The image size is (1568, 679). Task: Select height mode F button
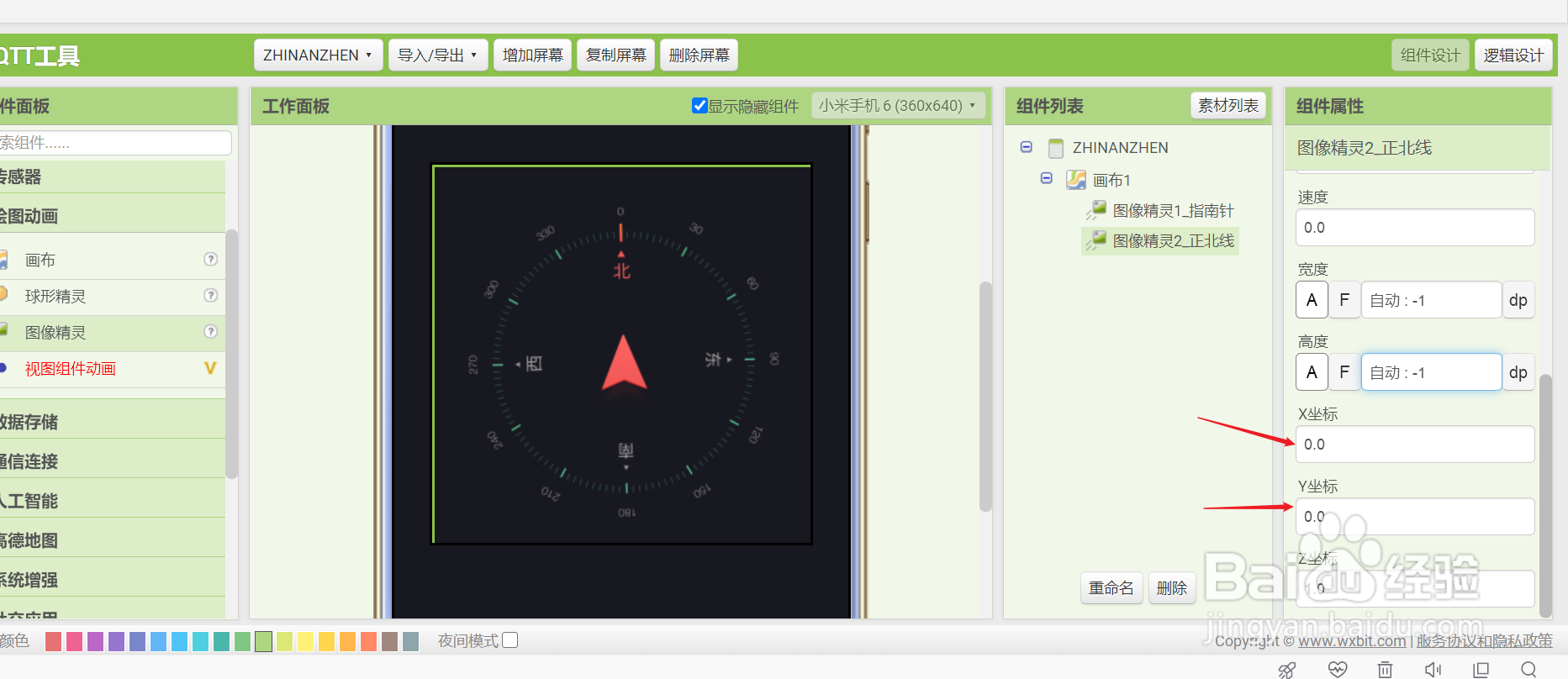point(1344,372)
